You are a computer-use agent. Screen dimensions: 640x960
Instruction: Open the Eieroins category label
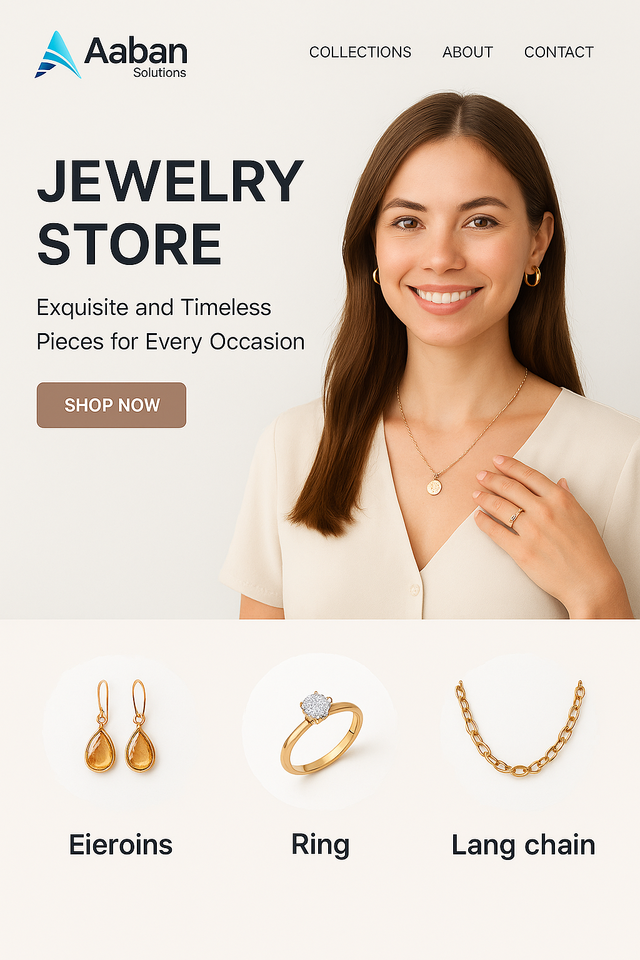pos(121,844)
